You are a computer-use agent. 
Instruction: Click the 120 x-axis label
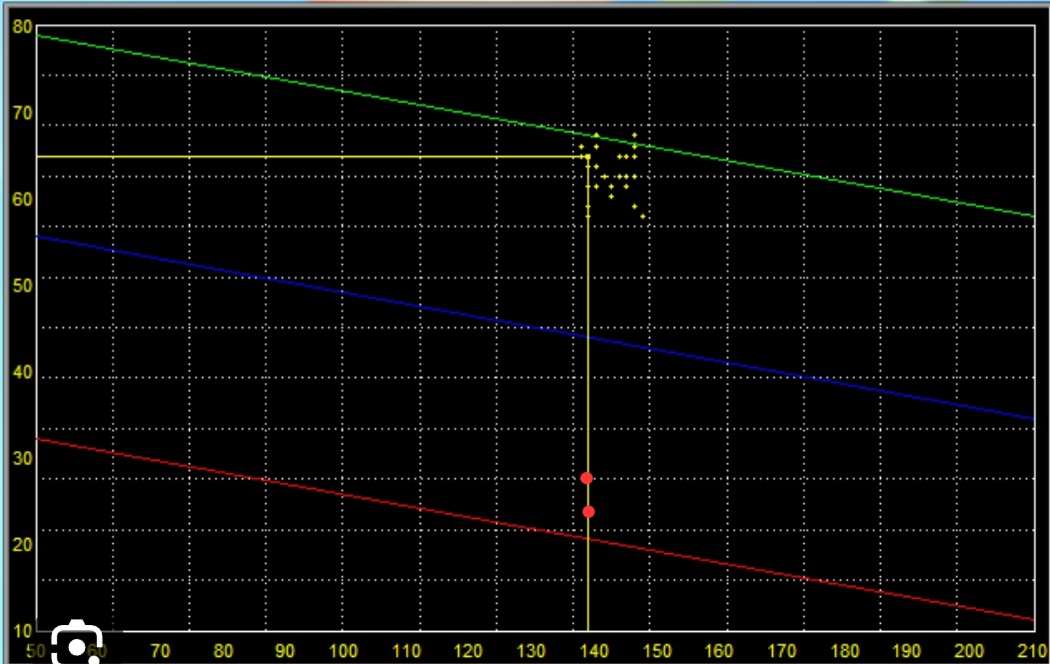(468, 652)
